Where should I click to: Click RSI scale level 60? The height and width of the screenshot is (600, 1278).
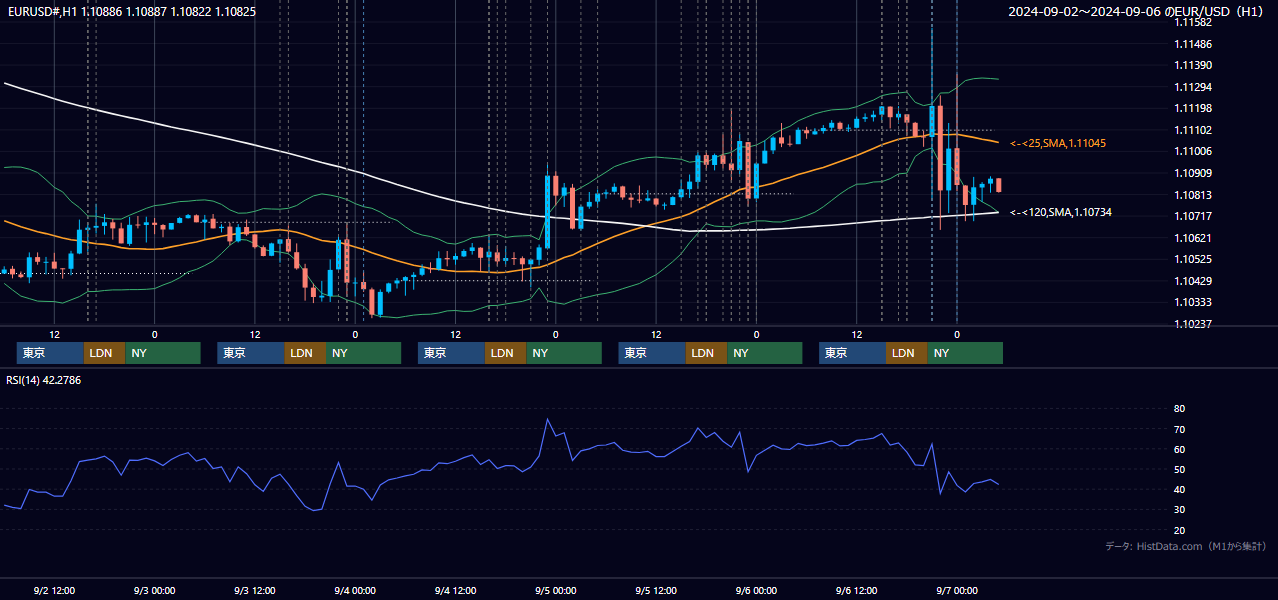(x=1180, y=449)
